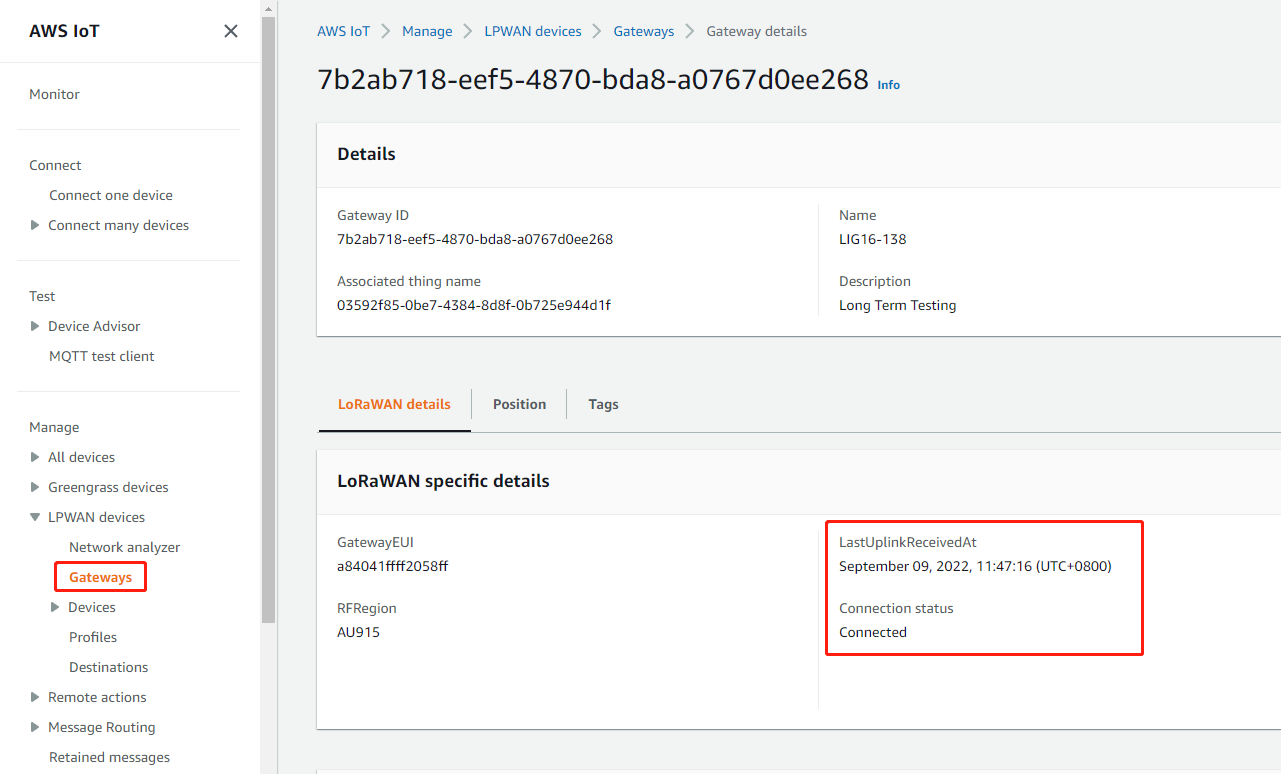Expand the Connect many devices section

pyautogui.click(x=36, y=225)
